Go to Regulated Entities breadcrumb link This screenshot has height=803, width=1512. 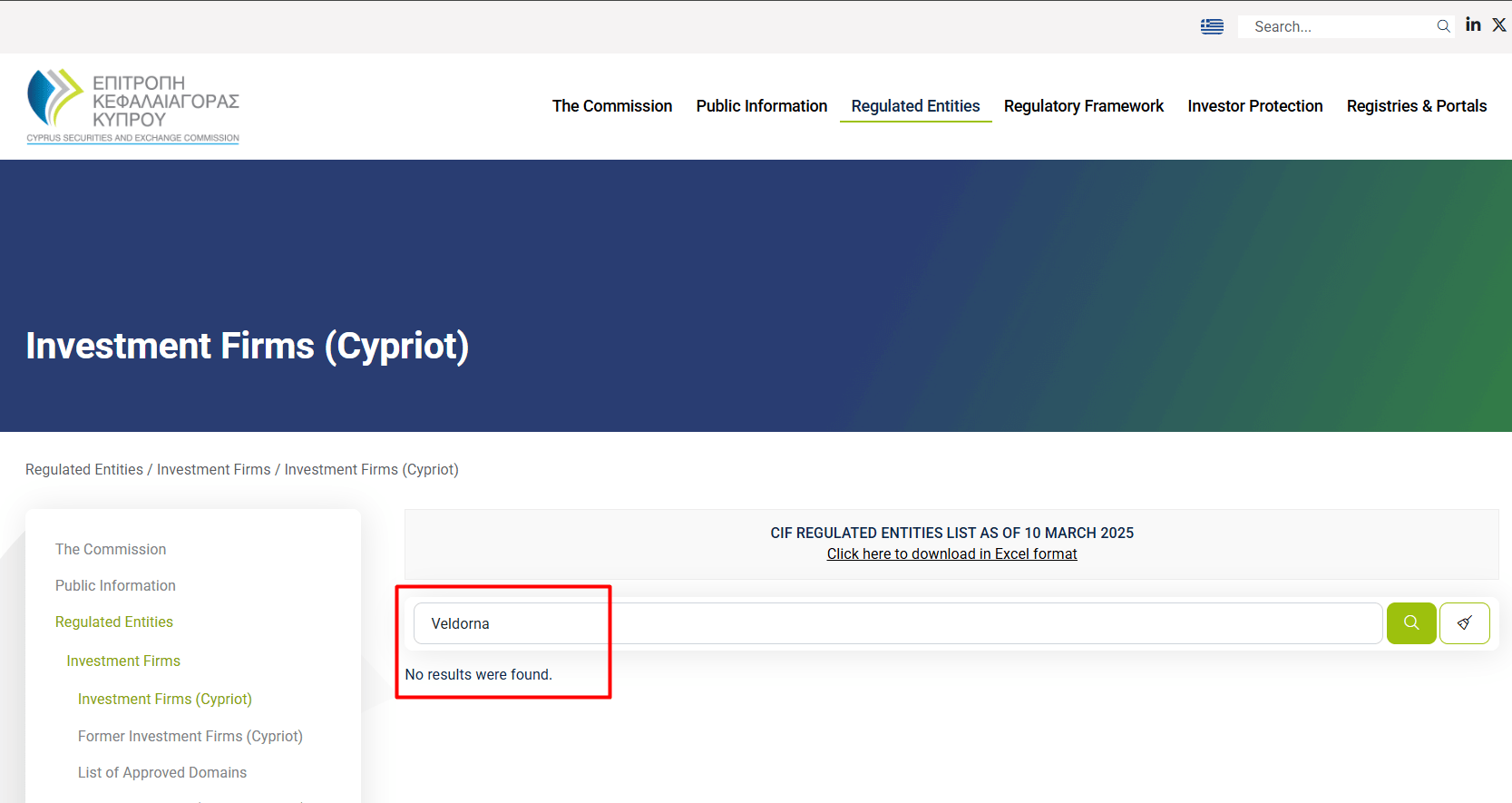[84, 469]
